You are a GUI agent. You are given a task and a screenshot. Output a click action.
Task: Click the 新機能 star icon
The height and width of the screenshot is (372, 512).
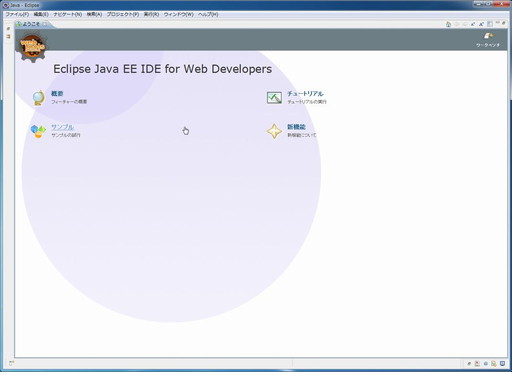[274, 131]
